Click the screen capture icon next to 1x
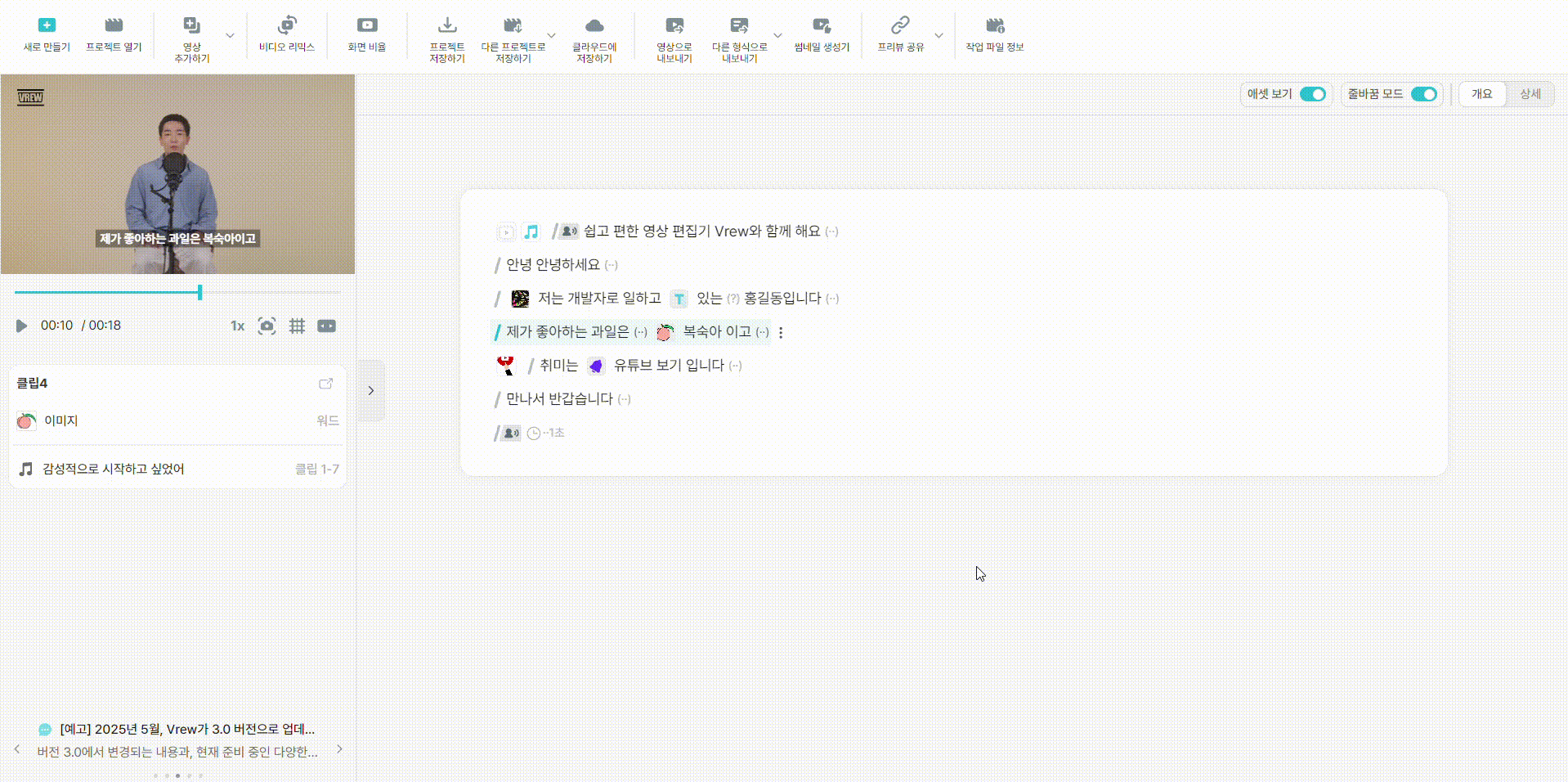Image resolution: width=1568 pixels, height=782 pixels. [x=267, y=326]
